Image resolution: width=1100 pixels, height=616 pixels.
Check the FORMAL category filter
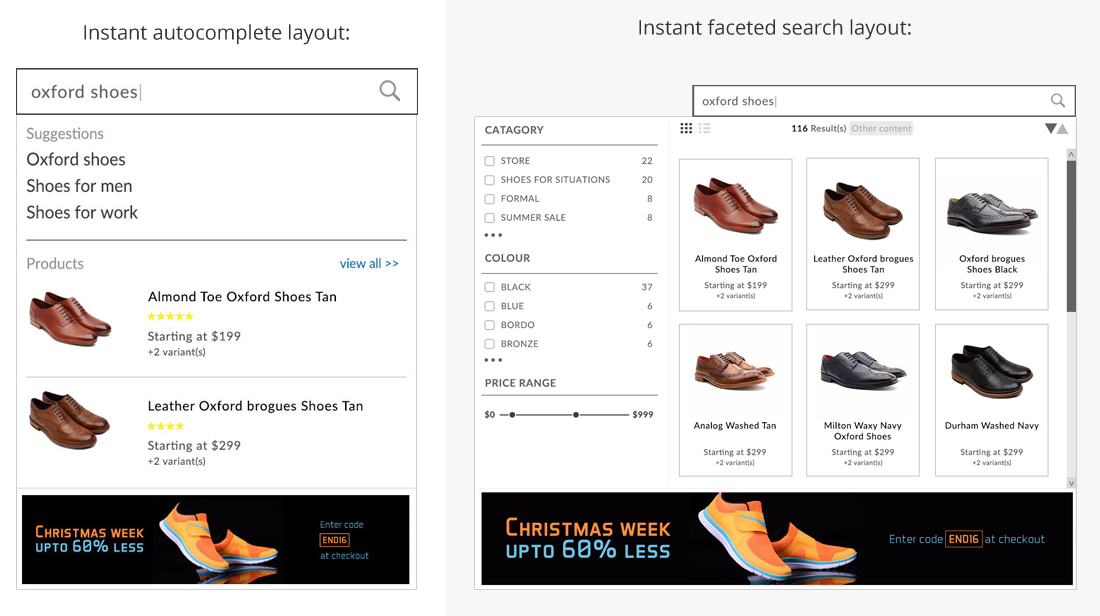[x=490, y=199]
